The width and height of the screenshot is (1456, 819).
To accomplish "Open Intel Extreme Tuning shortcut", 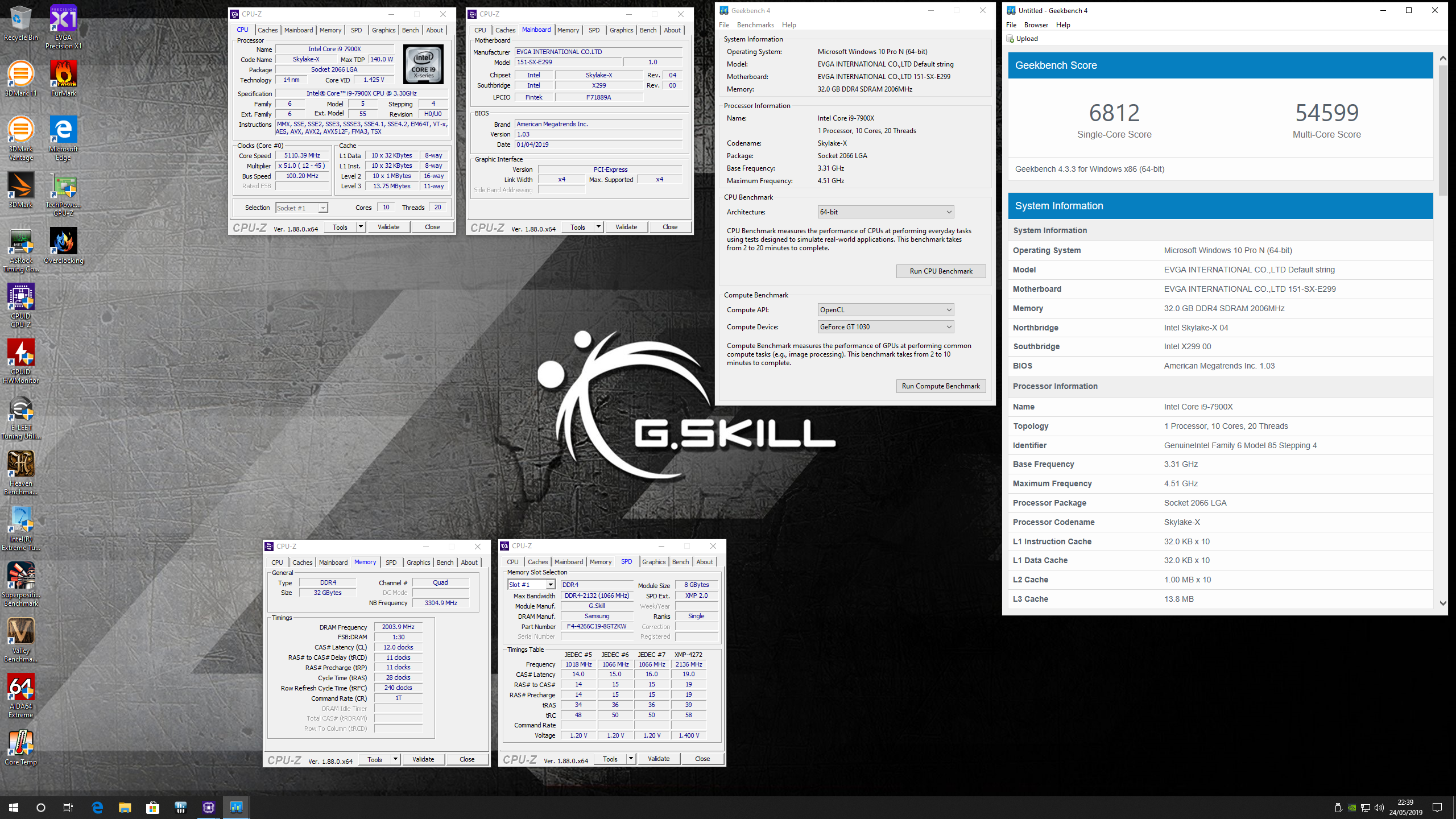I will (x=20, y=529).
